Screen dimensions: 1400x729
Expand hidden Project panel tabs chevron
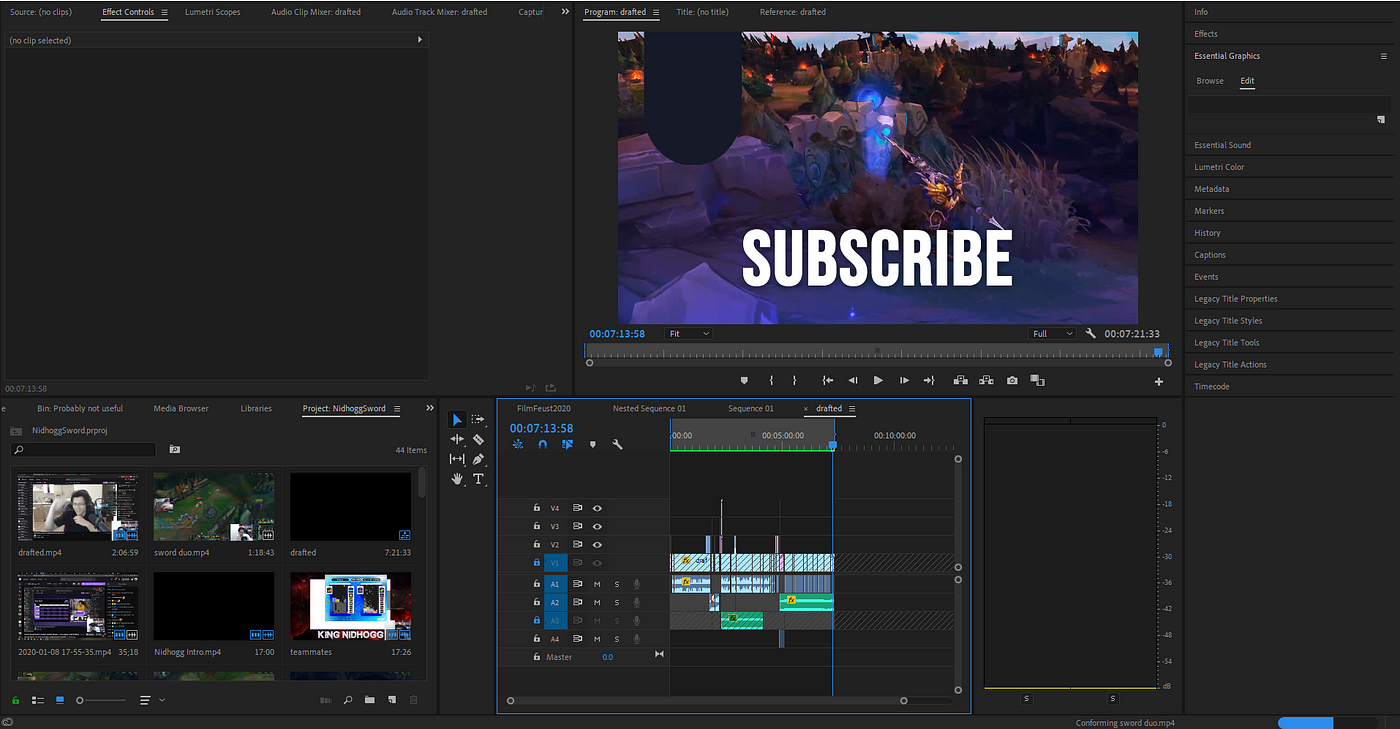pyautogui.click(x=430, y=408)
